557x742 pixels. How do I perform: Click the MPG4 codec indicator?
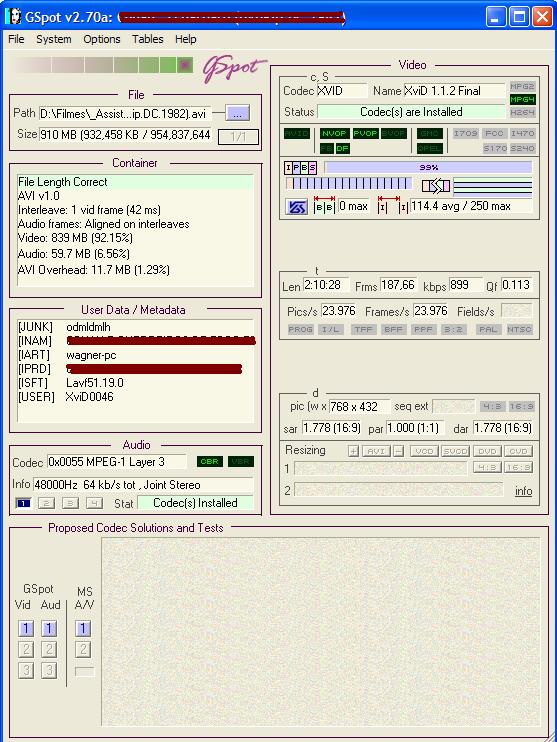click(x=522, y=99)
